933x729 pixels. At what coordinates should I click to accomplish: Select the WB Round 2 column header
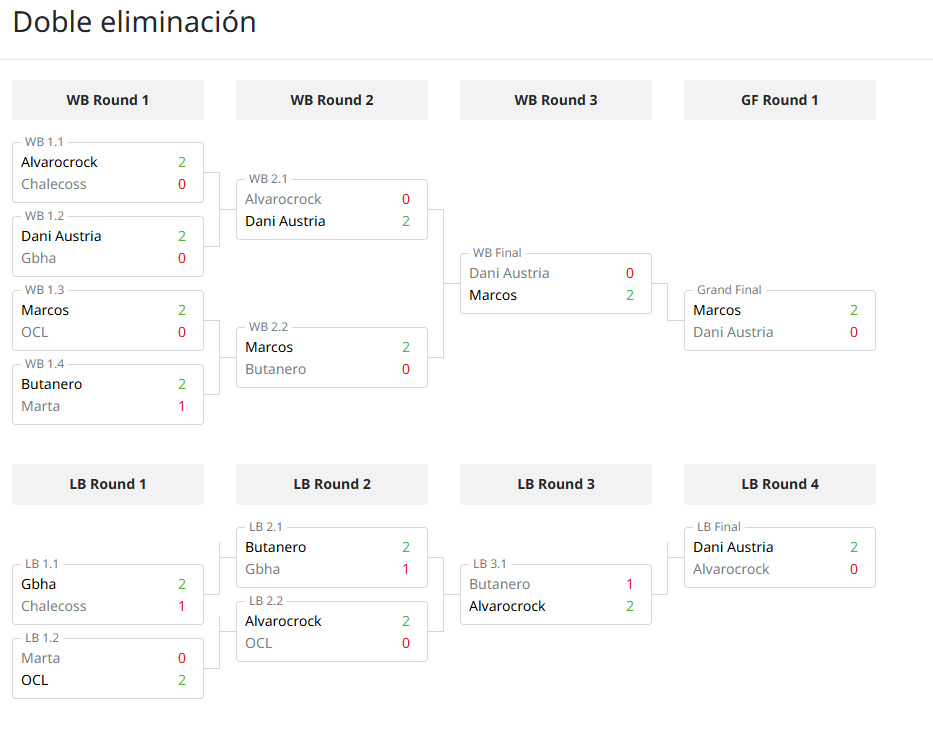[332, 100]
